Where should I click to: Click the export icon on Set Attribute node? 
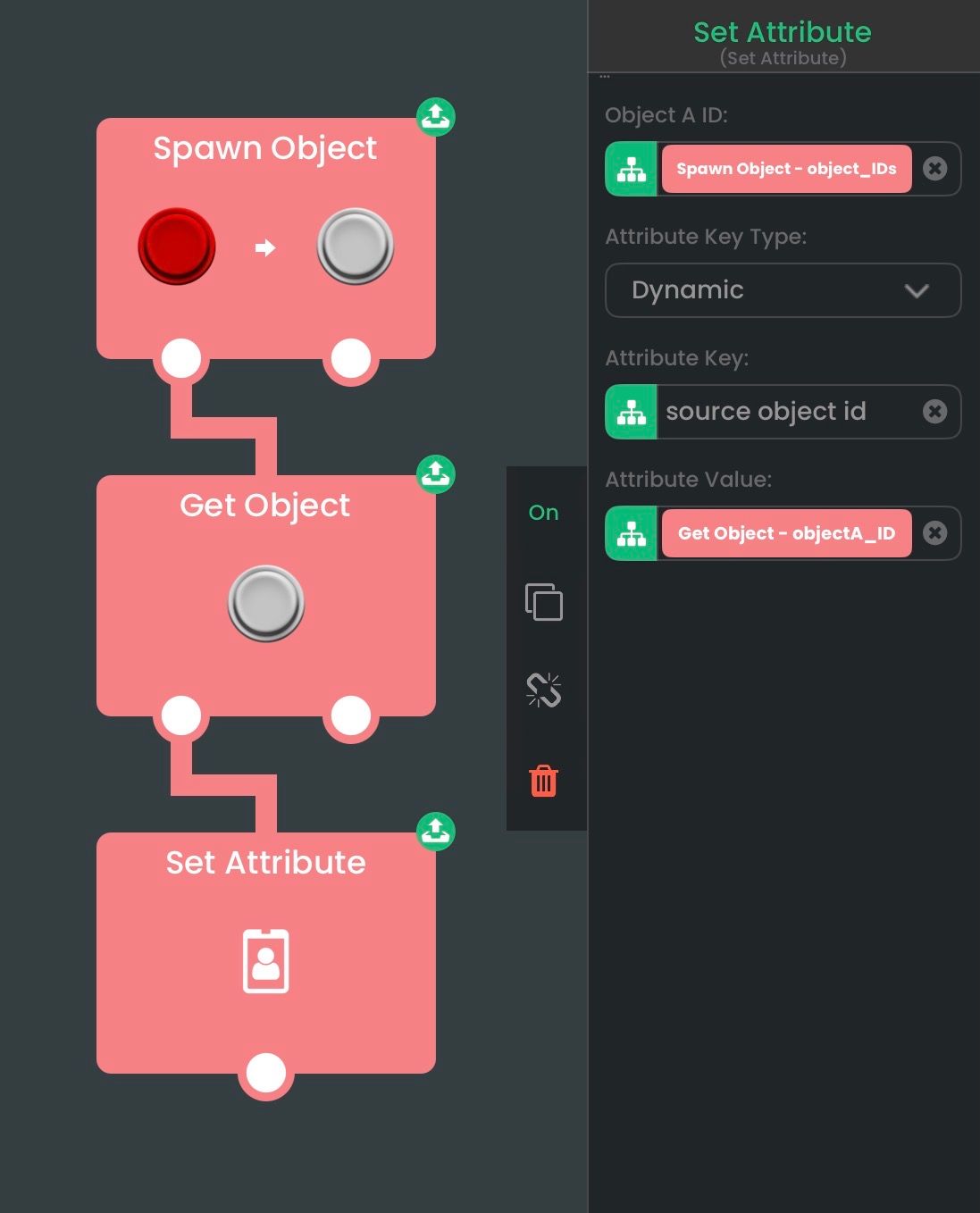(x=436, y=832)
